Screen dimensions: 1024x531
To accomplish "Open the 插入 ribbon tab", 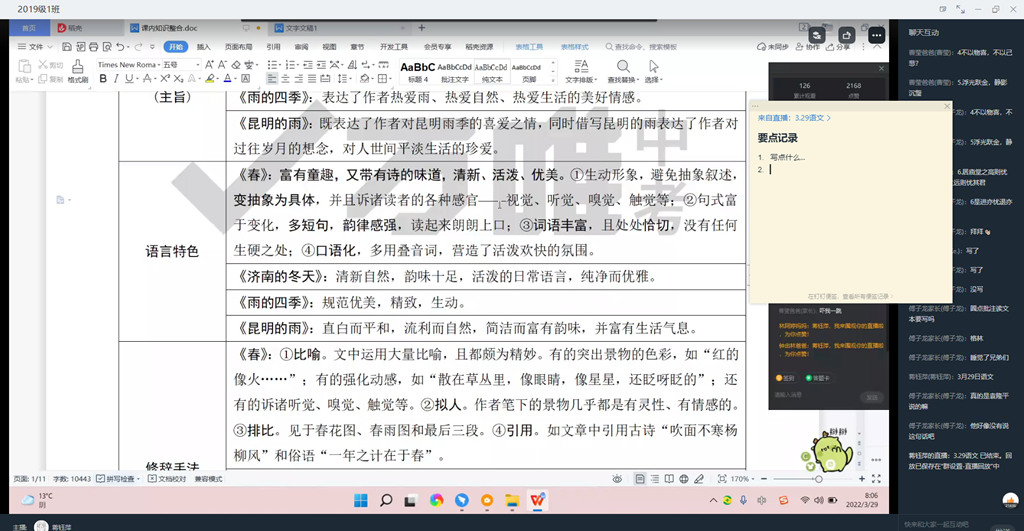I will 203,47.
